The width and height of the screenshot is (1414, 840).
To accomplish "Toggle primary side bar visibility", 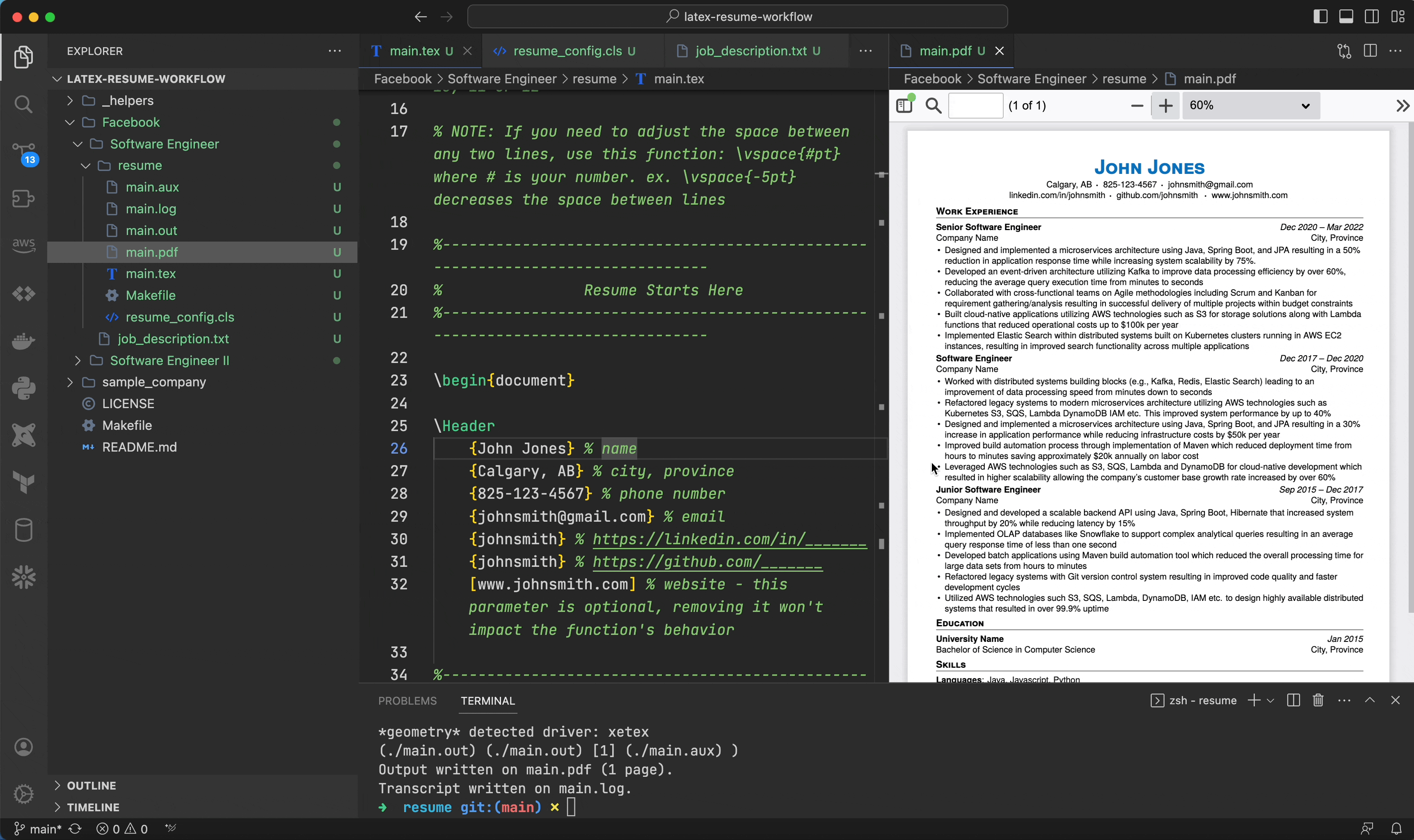I will pyautogui.click(x=1320, y=17).
